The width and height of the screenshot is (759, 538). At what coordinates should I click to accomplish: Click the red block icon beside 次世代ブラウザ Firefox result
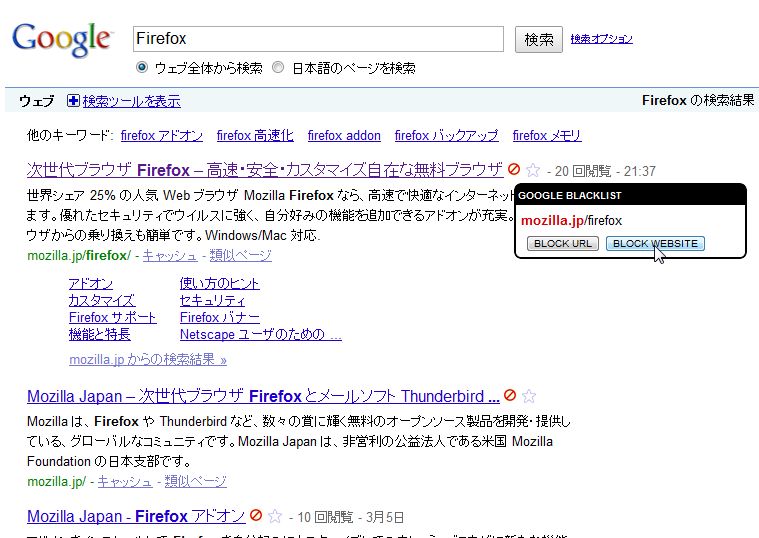click(x=514, y=169)
